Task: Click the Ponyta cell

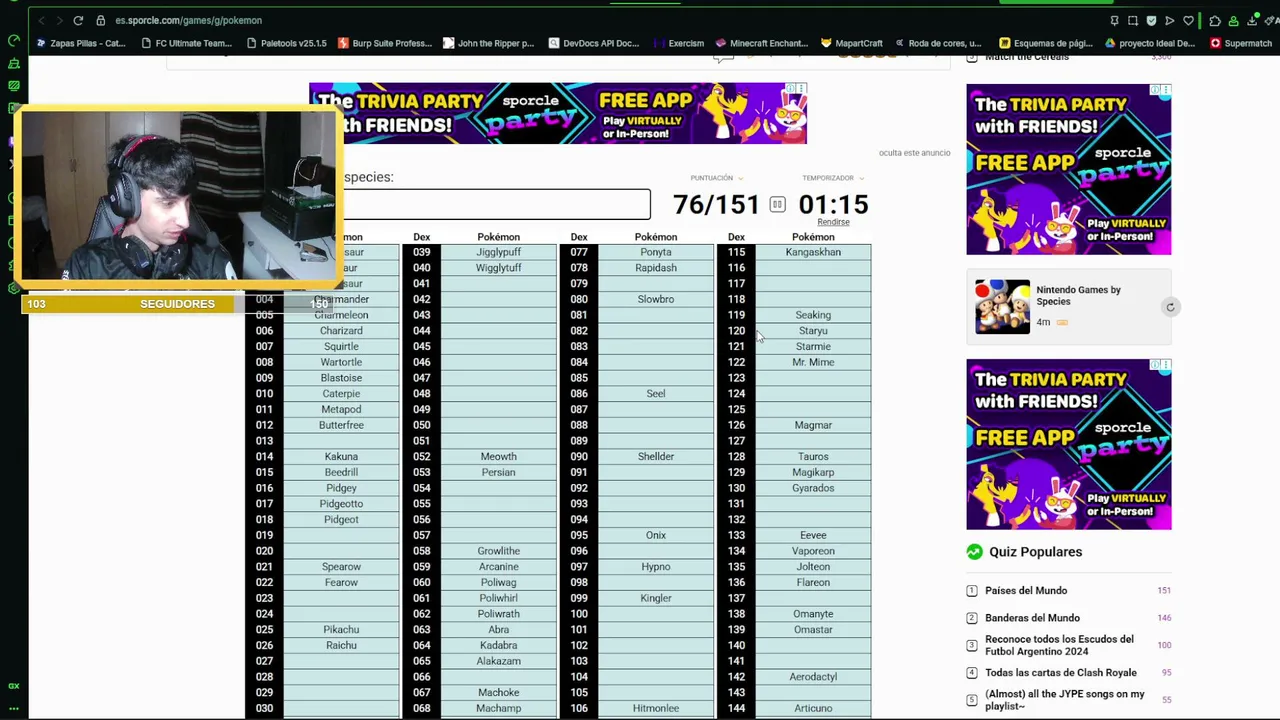Action: pos(656,252)
